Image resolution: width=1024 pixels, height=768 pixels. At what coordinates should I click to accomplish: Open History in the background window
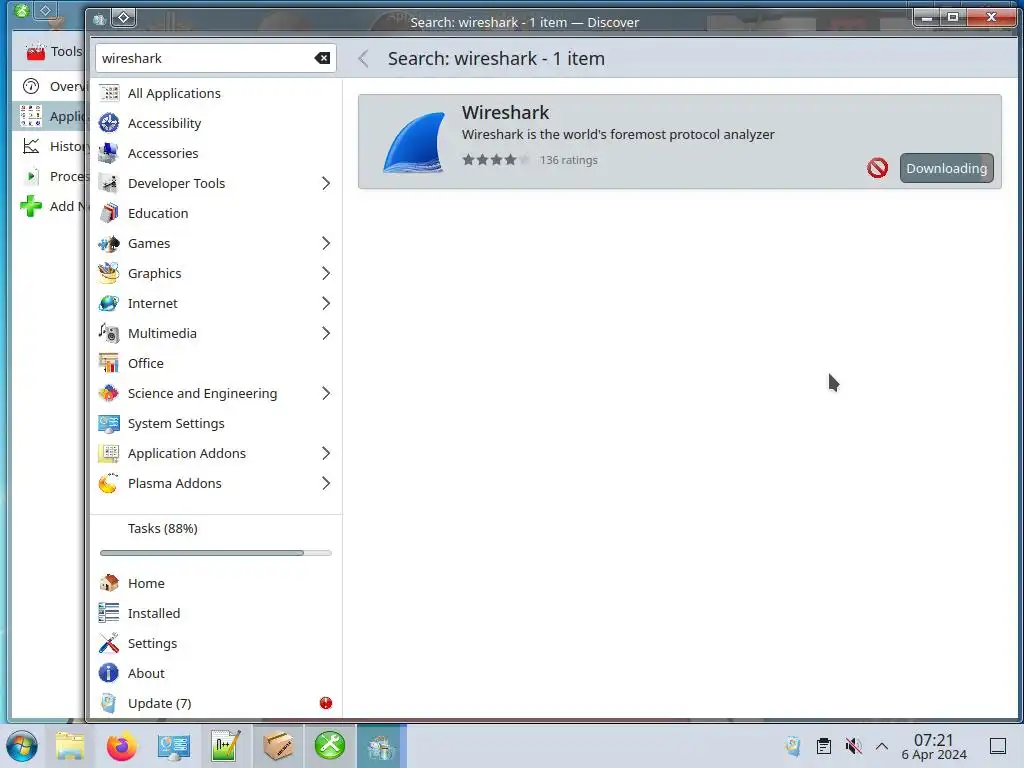point(49,146)
